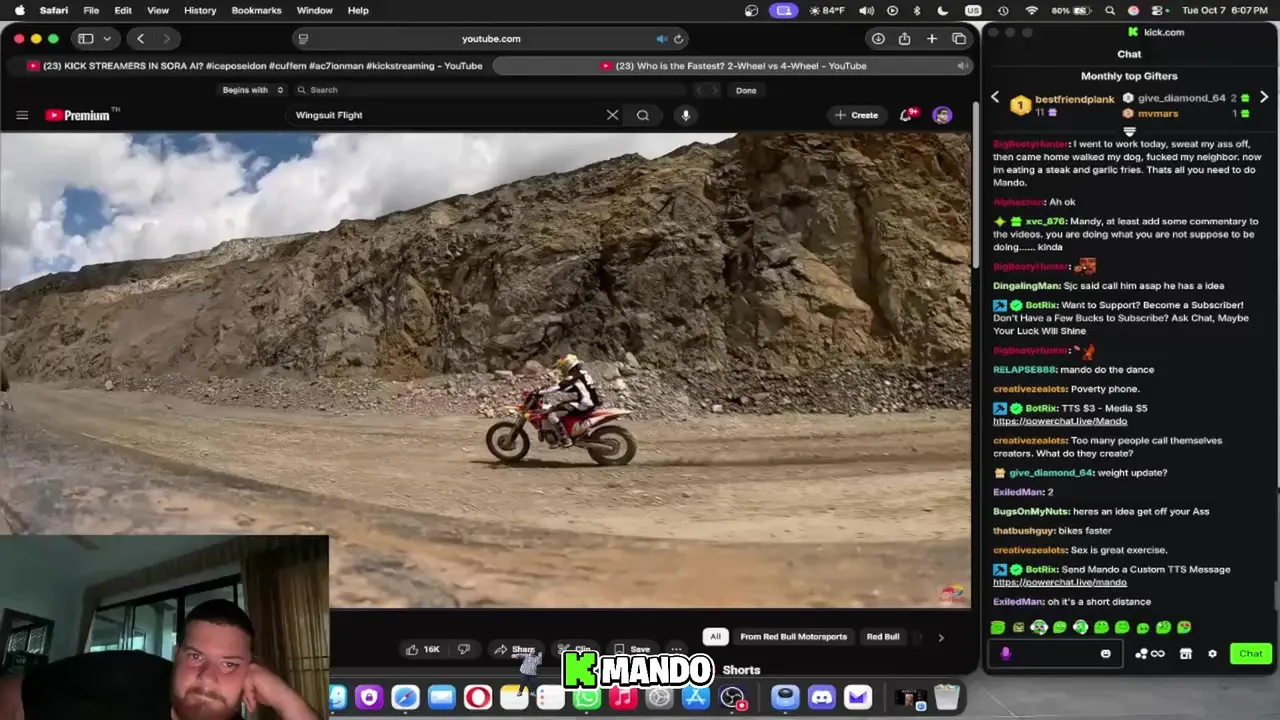Switch to KICK STREAMERS IN SORA AI tab

[255, 66]
